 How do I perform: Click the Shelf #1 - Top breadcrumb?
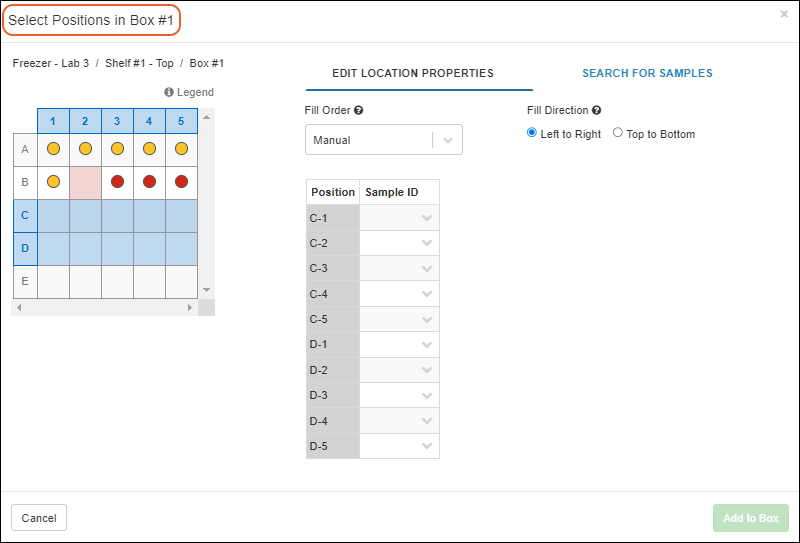139,63
